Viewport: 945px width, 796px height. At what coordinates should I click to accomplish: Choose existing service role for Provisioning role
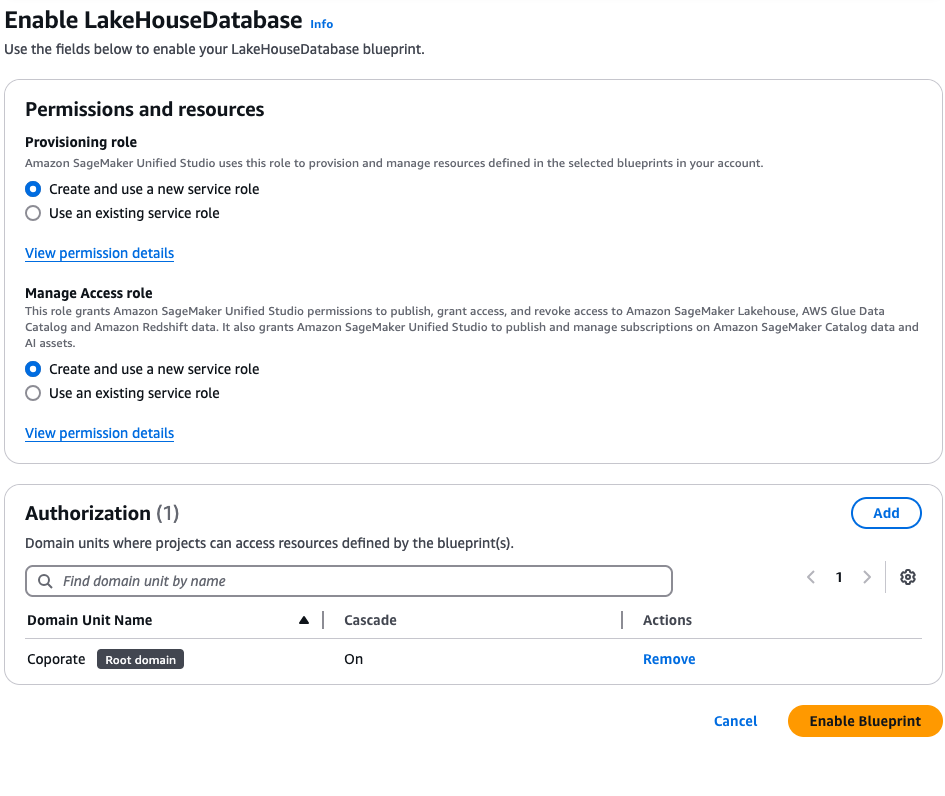pyautogui.click(x=33, y=213)
